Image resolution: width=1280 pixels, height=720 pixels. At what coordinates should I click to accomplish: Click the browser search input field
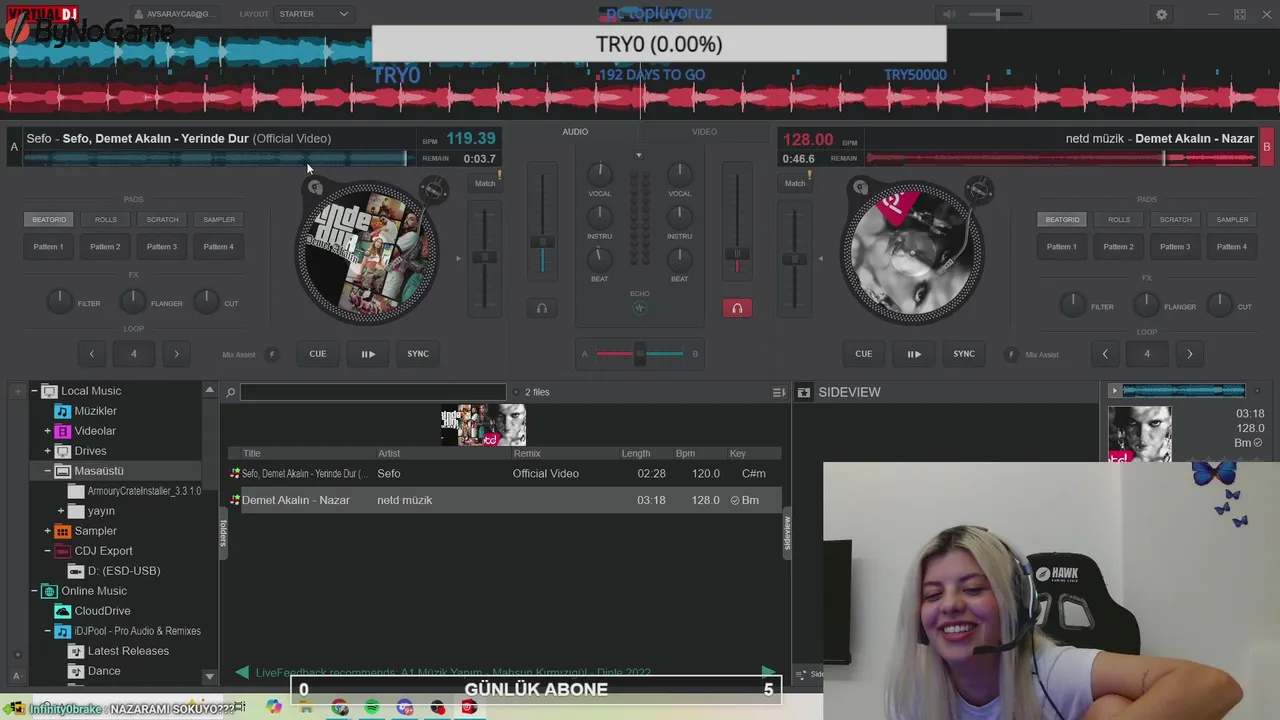[373, 392]
